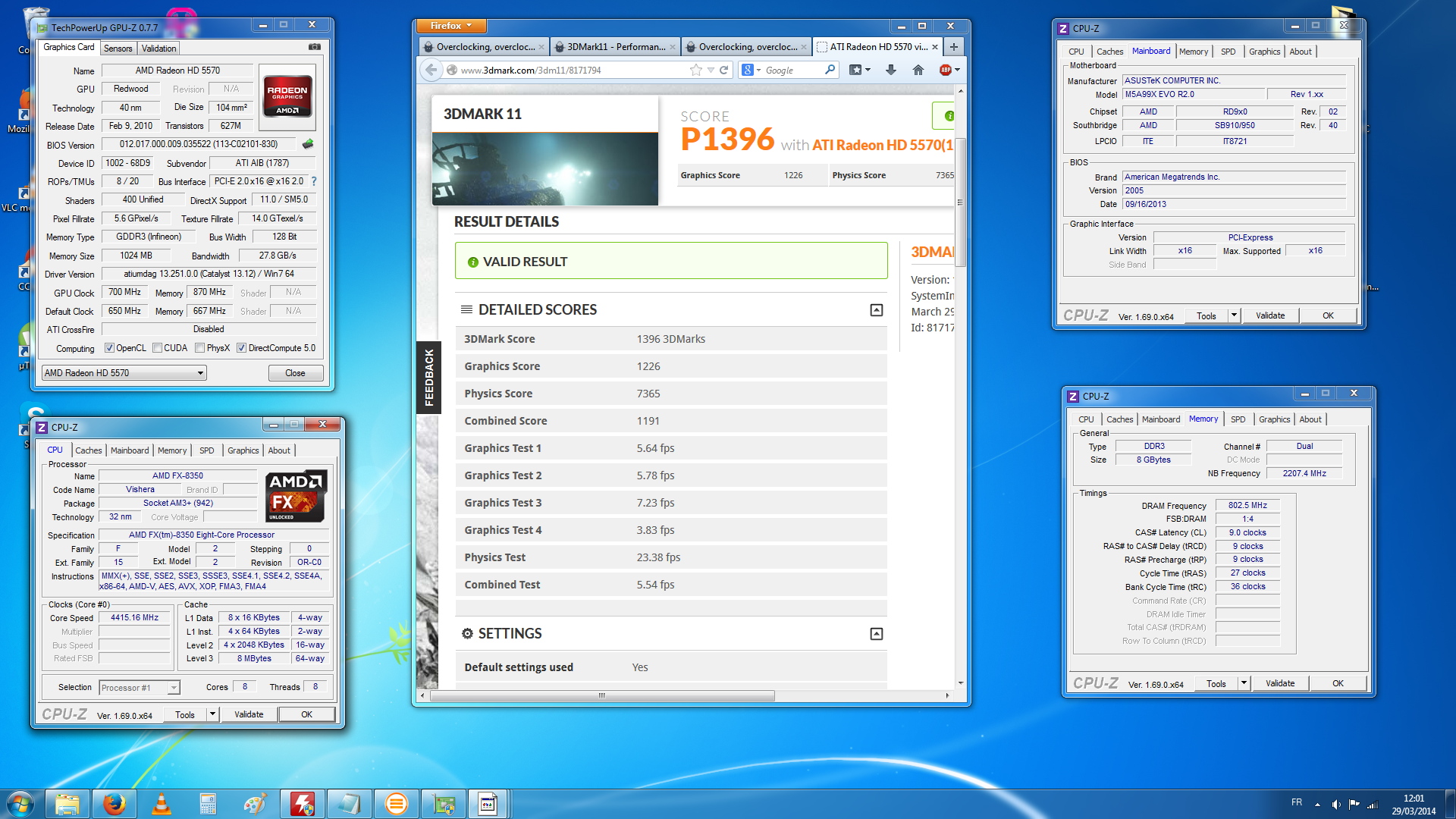Image resolution: width=1456 pixels, height=819 pixels.
Task: Click the volume speaker tray icon
Action: click(1336, 804)
